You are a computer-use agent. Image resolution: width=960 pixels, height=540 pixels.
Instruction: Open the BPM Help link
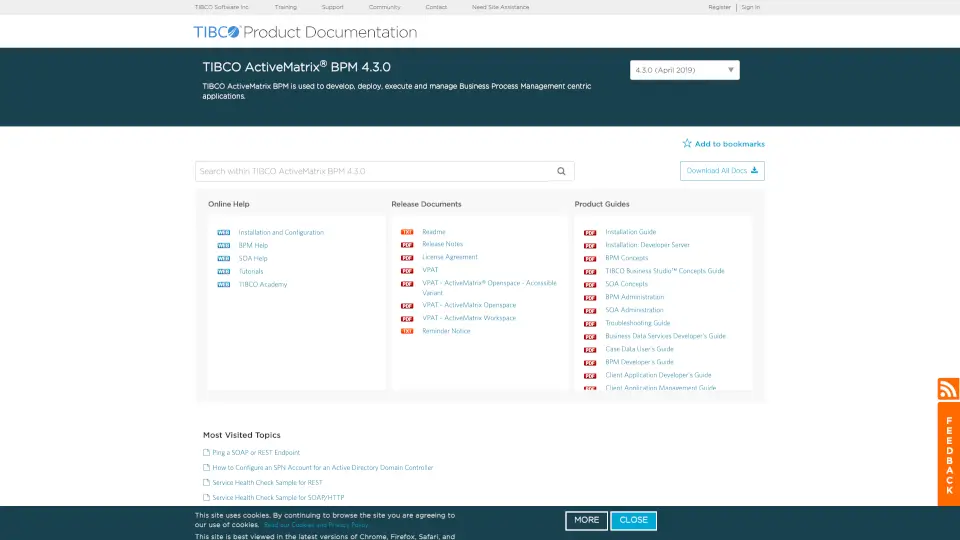(x=253, y=246)
